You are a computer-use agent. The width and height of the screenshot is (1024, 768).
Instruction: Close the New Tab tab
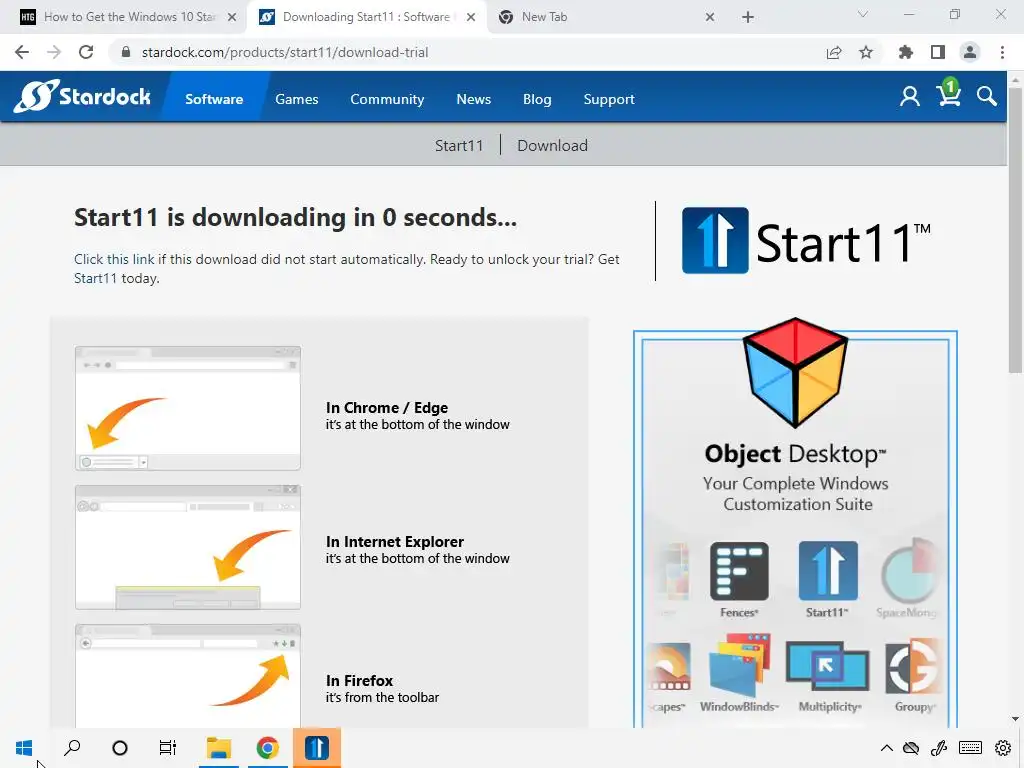click(710, 17)
